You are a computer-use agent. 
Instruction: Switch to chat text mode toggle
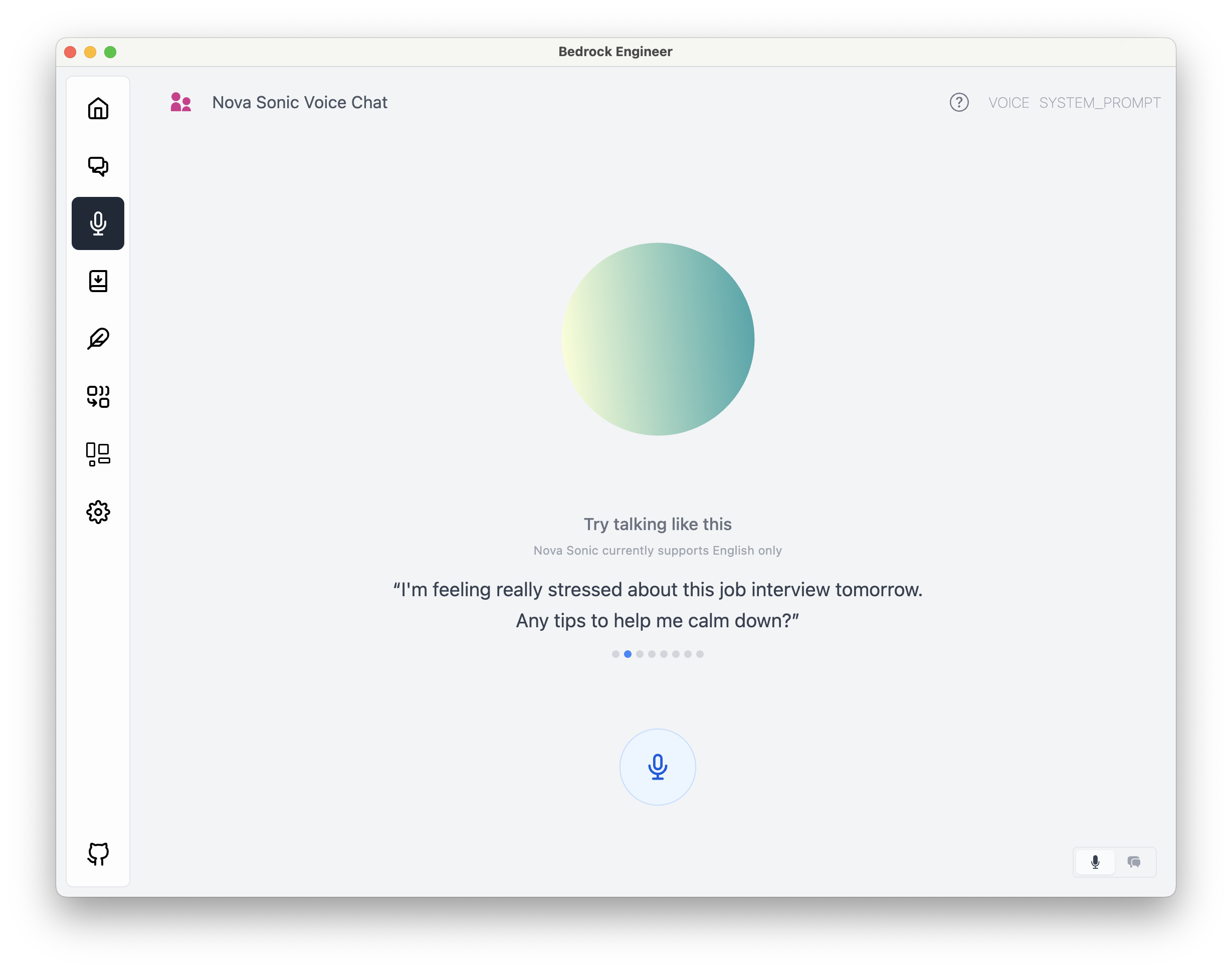[x=1134, y=862]
